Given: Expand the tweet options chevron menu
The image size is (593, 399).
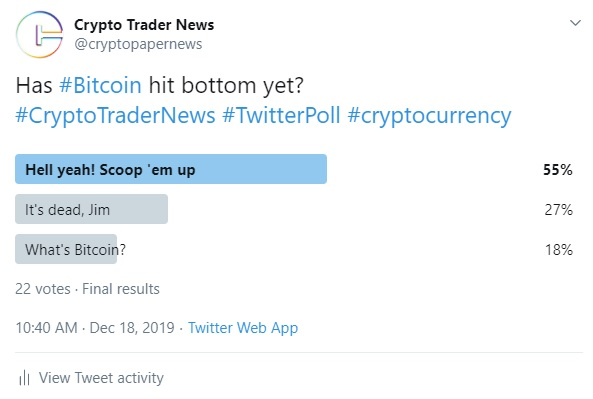Looking at the screenshot, I should click(575, 23).
